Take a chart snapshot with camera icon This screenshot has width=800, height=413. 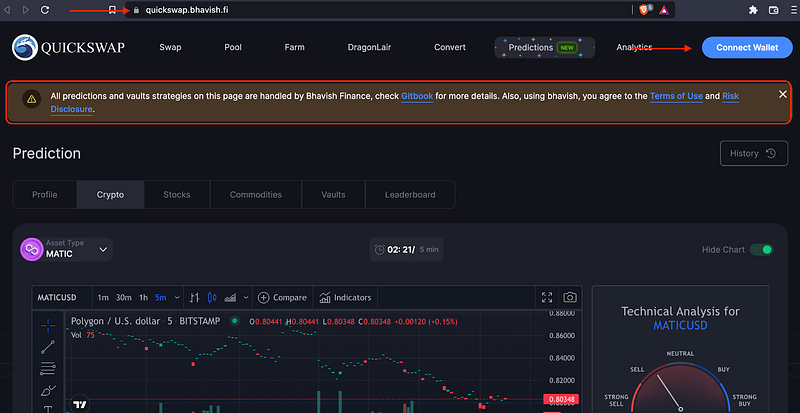point(570,298)
